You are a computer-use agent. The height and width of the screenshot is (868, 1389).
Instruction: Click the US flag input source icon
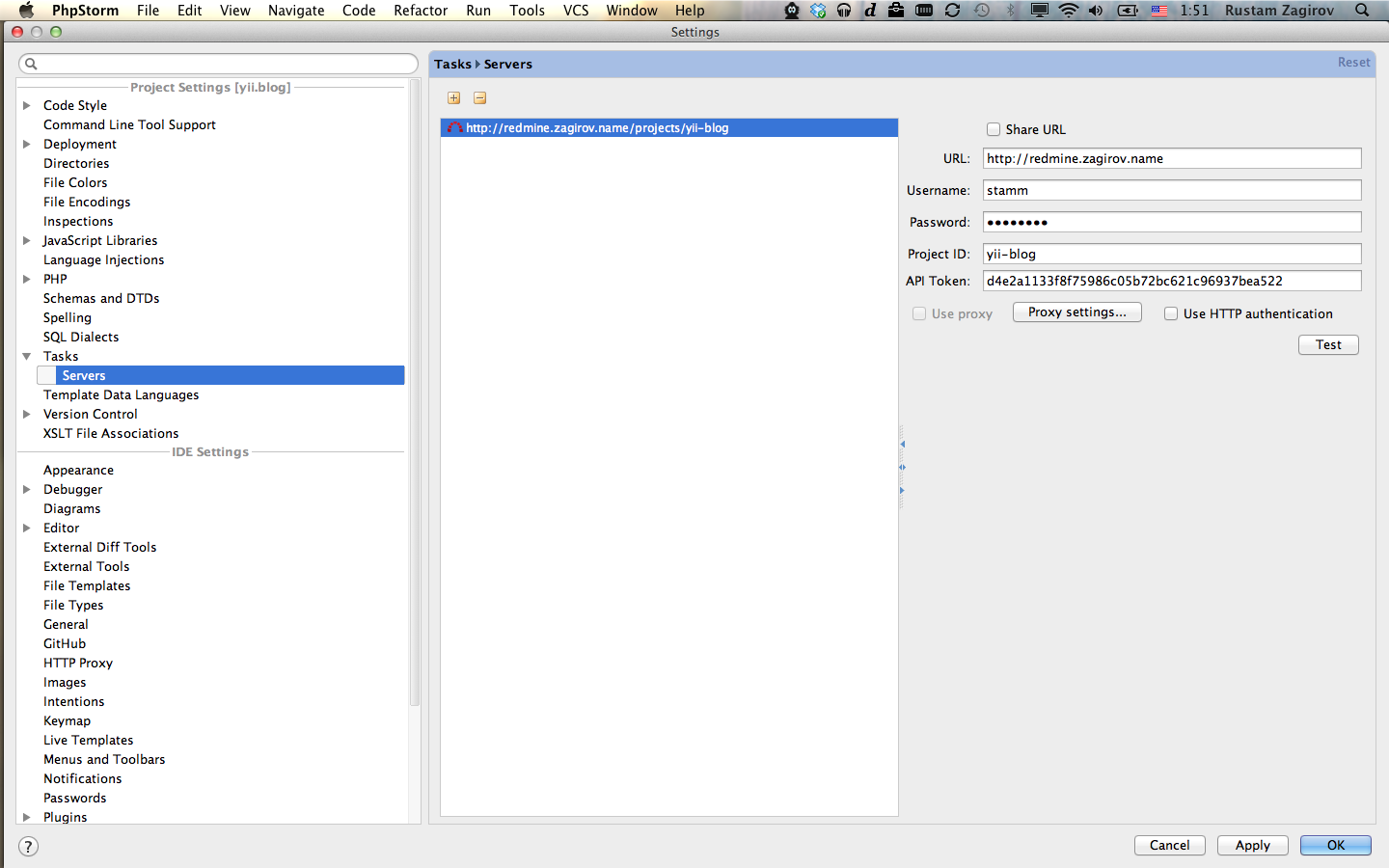click(x=1159, y=11)
